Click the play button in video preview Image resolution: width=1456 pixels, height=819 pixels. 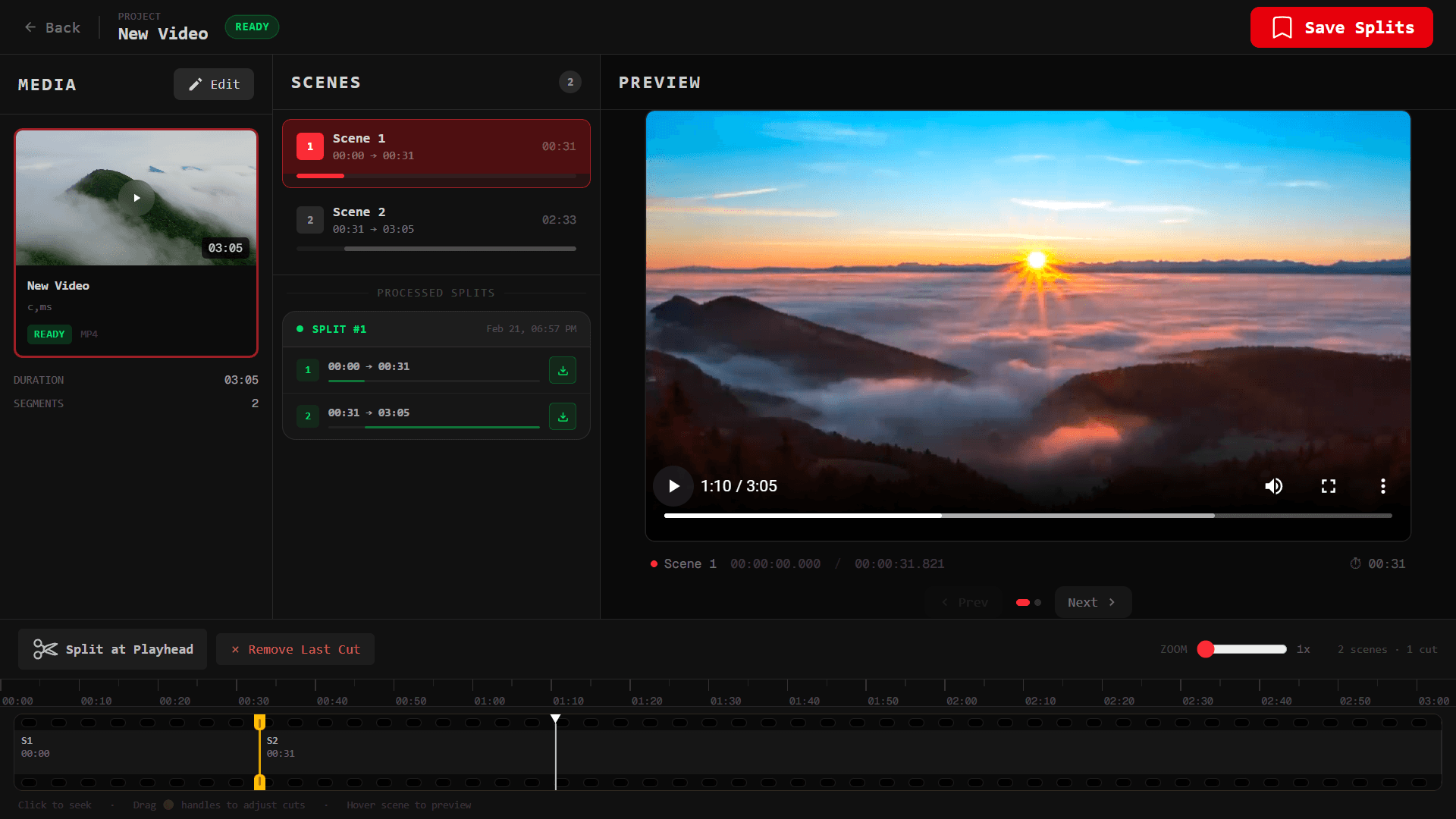click(673, 486)
